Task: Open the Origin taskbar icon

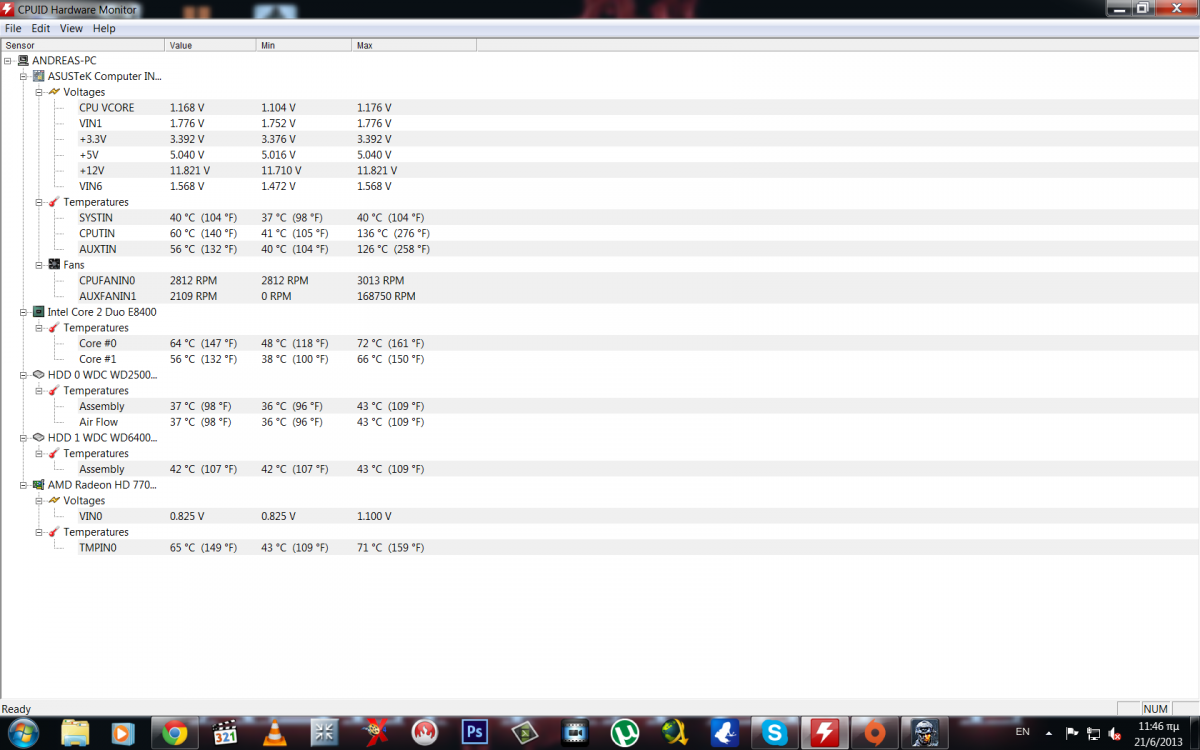Action: coord(875,733)
